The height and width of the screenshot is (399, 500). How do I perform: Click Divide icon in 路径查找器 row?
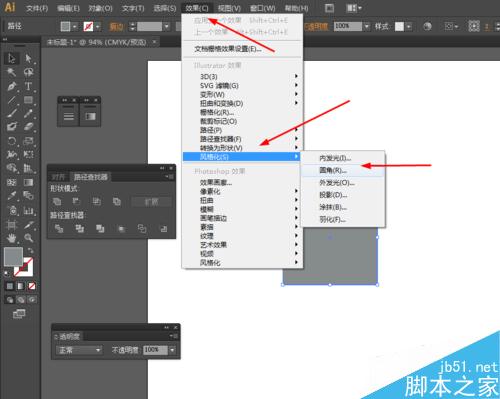[x=59, y=229]
